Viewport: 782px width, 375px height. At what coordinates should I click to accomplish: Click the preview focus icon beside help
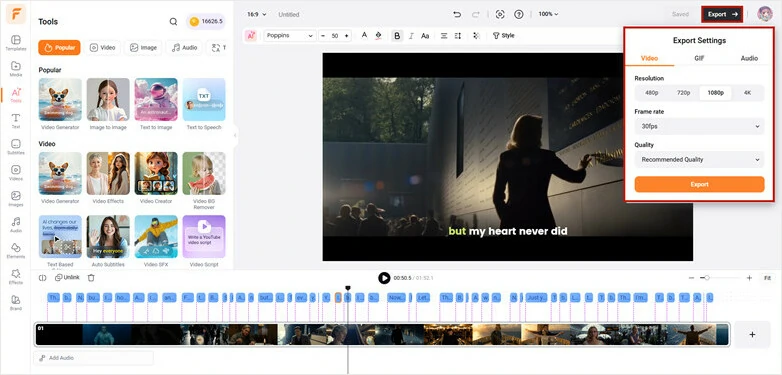point(500,14)
